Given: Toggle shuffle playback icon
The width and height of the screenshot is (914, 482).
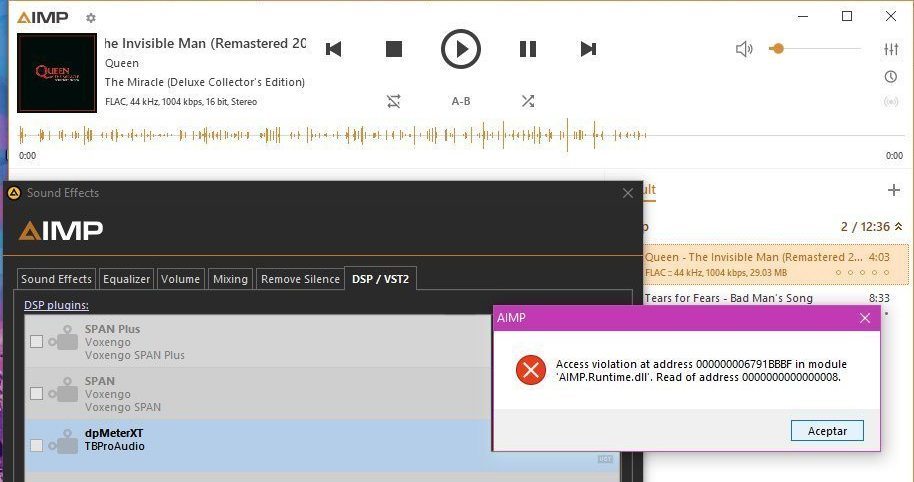Looking at the screenshot, I should [528, 101].
